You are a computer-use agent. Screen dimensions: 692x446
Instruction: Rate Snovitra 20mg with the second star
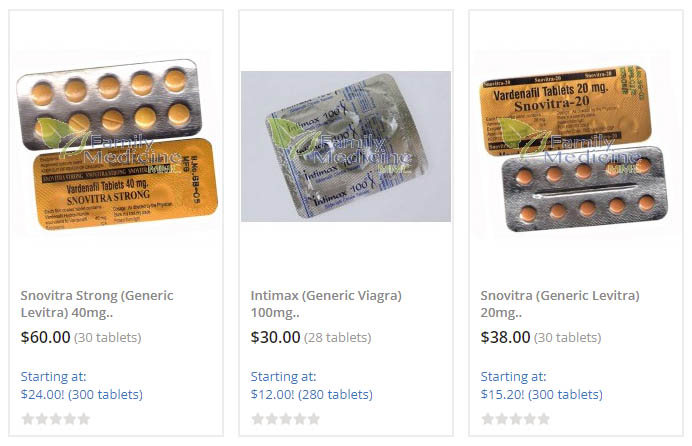tap(502, 419)
